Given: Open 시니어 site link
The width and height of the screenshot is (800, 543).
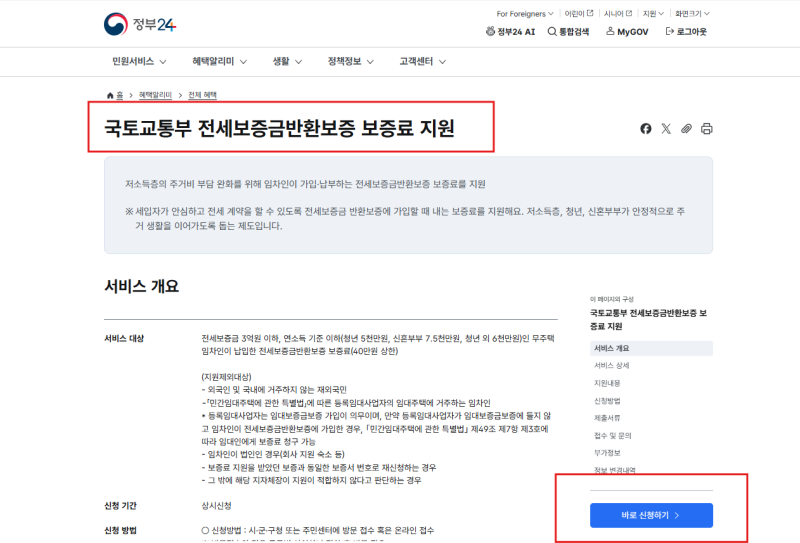Looking at the screenshot, I should [618, 14].
